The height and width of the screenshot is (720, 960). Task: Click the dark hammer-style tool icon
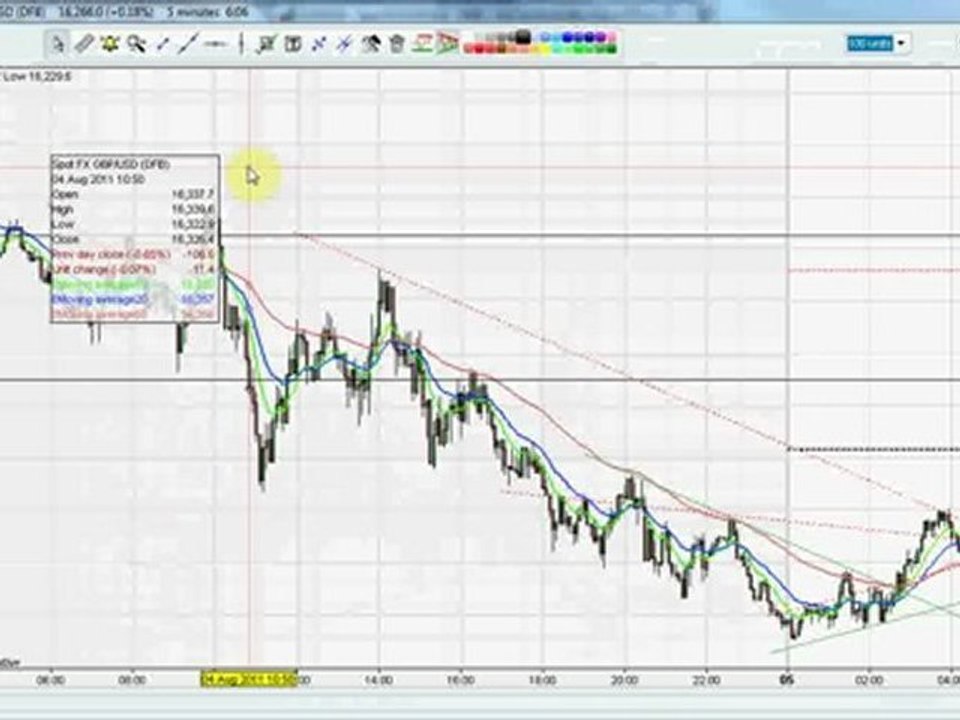pos(370,44)
